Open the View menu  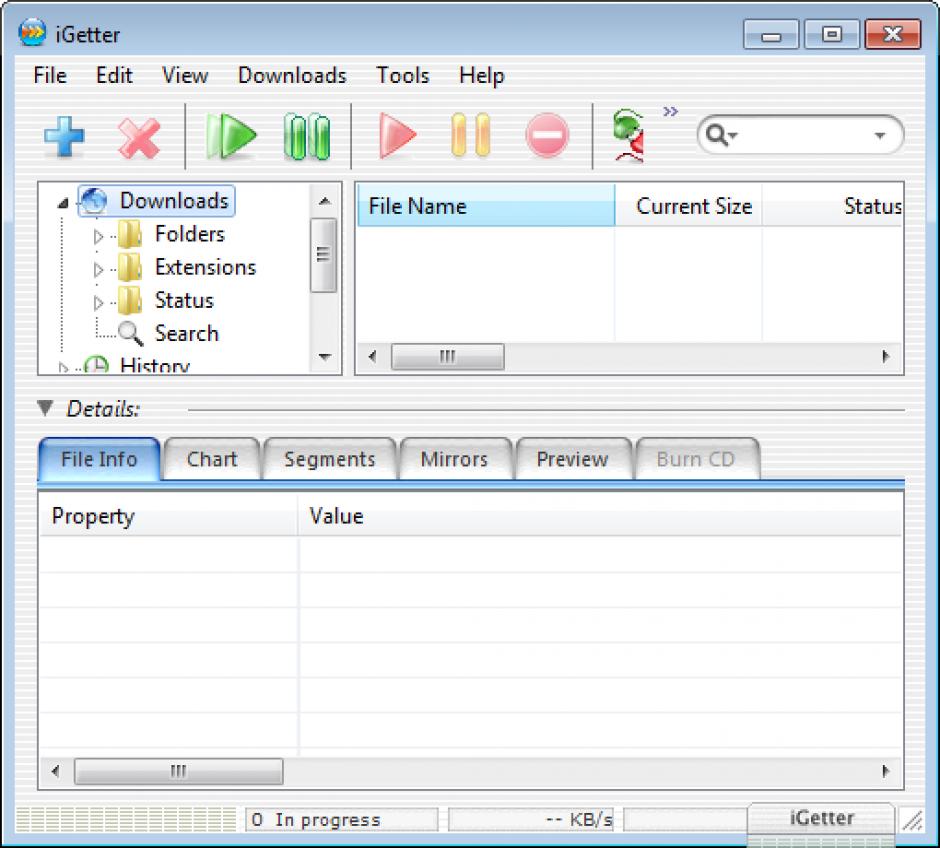(x=185, y=76)
